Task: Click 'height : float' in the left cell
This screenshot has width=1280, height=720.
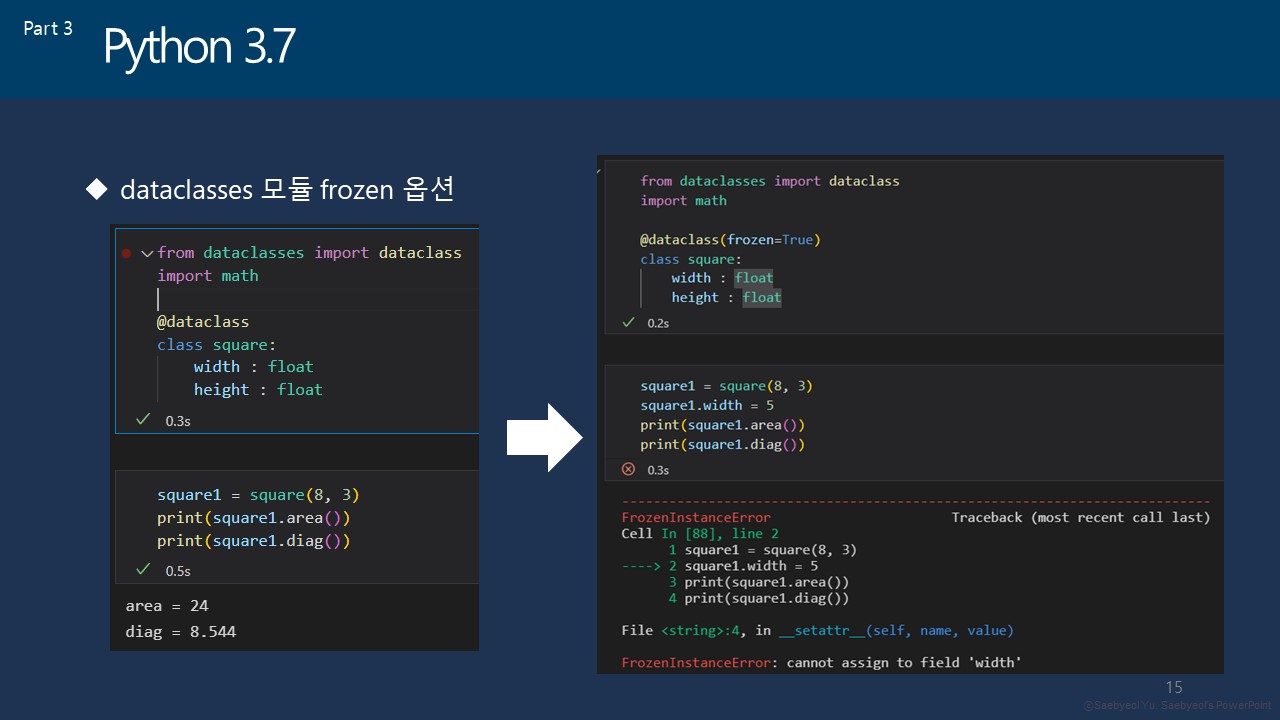Action: 258,389
